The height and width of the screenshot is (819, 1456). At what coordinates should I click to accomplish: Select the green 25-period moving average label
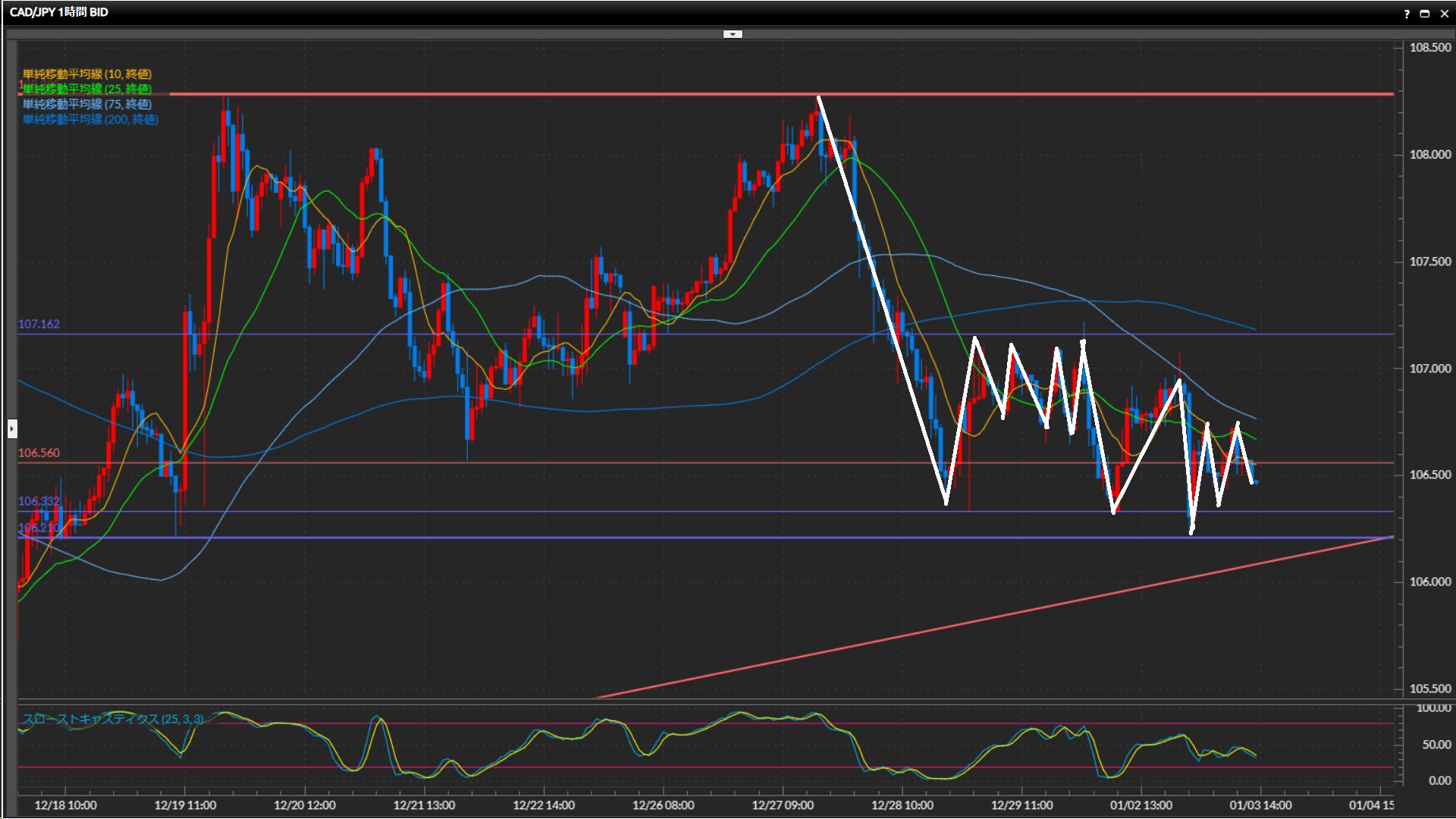pyautogui.click(x=86, y=89)
